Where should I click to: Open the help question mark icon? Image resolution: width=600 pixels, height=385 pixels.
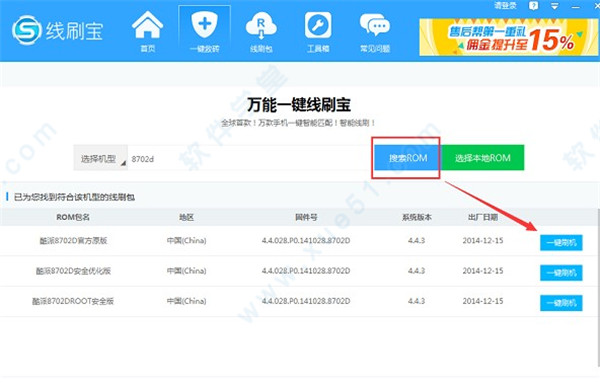pyautogui.click(x=533, y=6)
